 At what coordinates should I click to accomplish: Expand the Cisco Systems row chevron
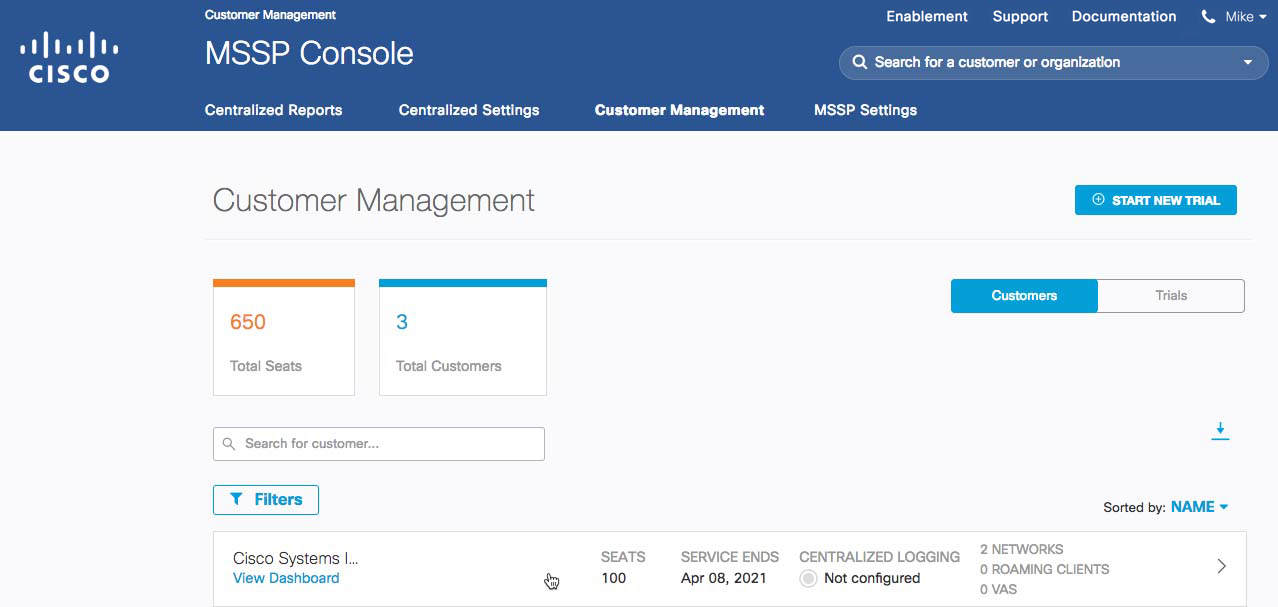click(1221, 566)
